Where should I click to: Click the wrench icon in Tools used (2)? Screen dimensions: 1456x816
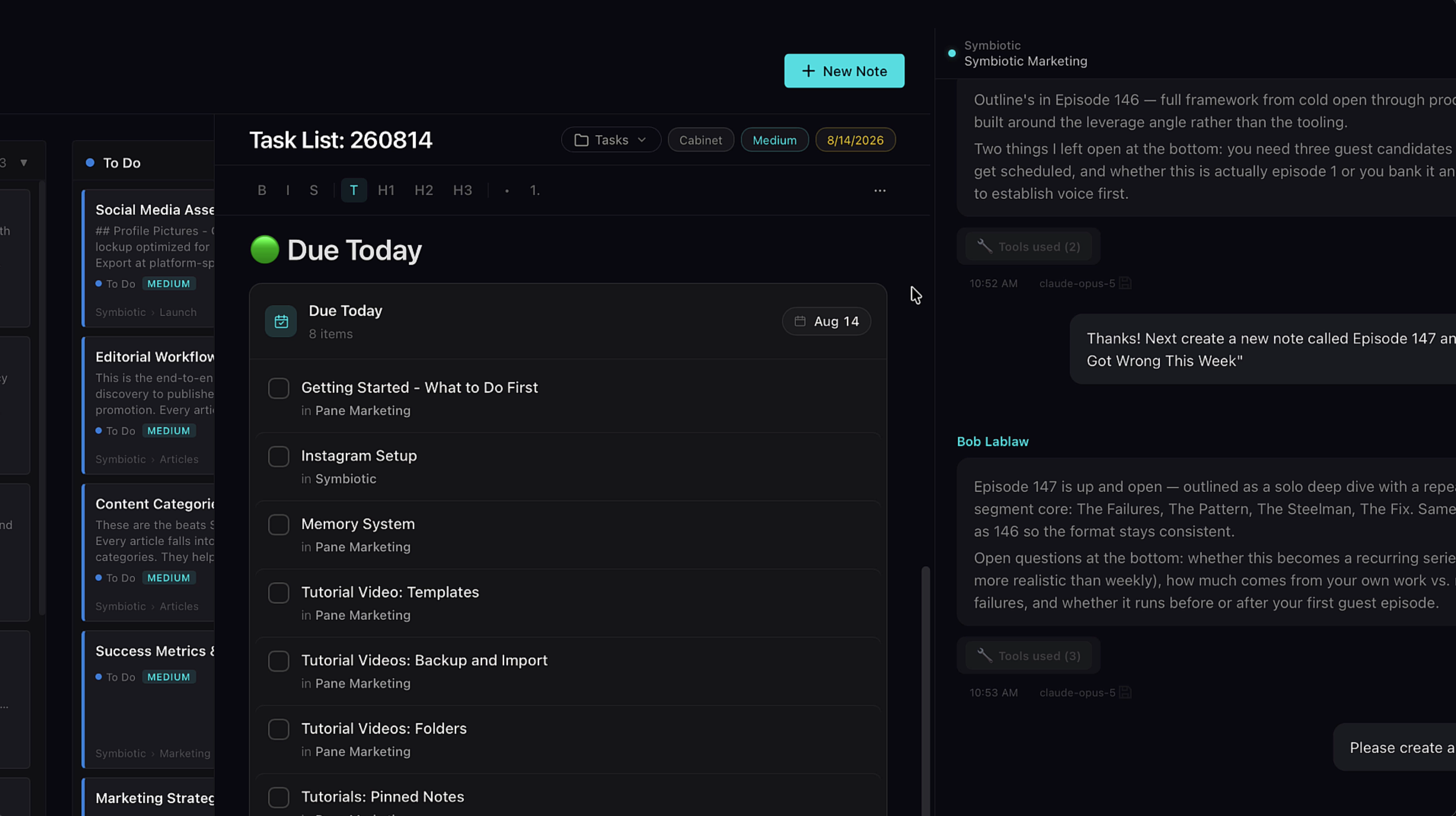tap(985, 246)
